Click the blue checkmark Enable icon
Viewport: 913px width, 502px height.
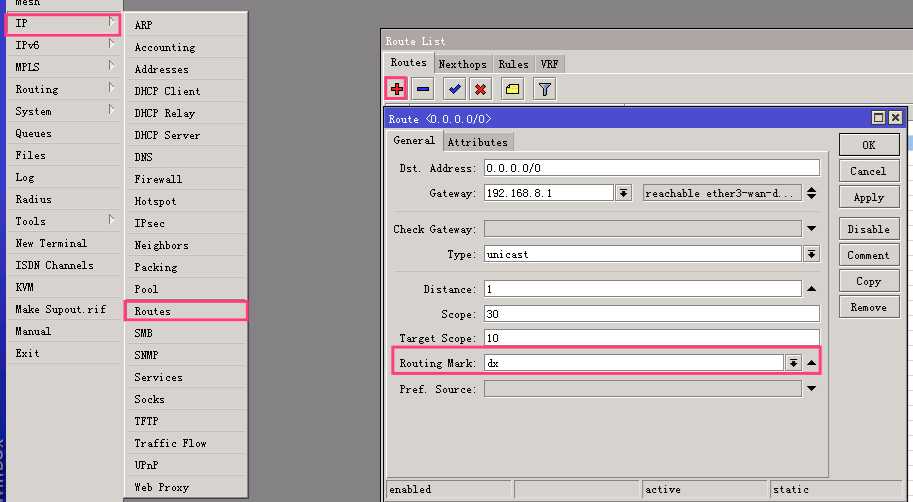pyautogui.click(x=454, y=89)
